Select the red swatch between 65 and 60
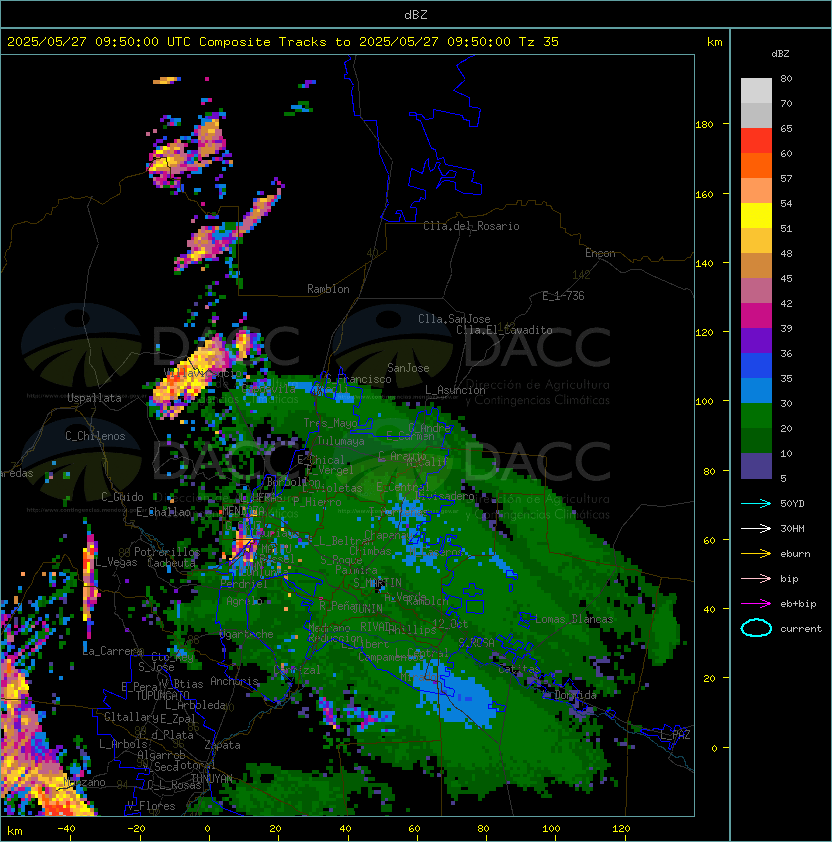 point(756,141)
